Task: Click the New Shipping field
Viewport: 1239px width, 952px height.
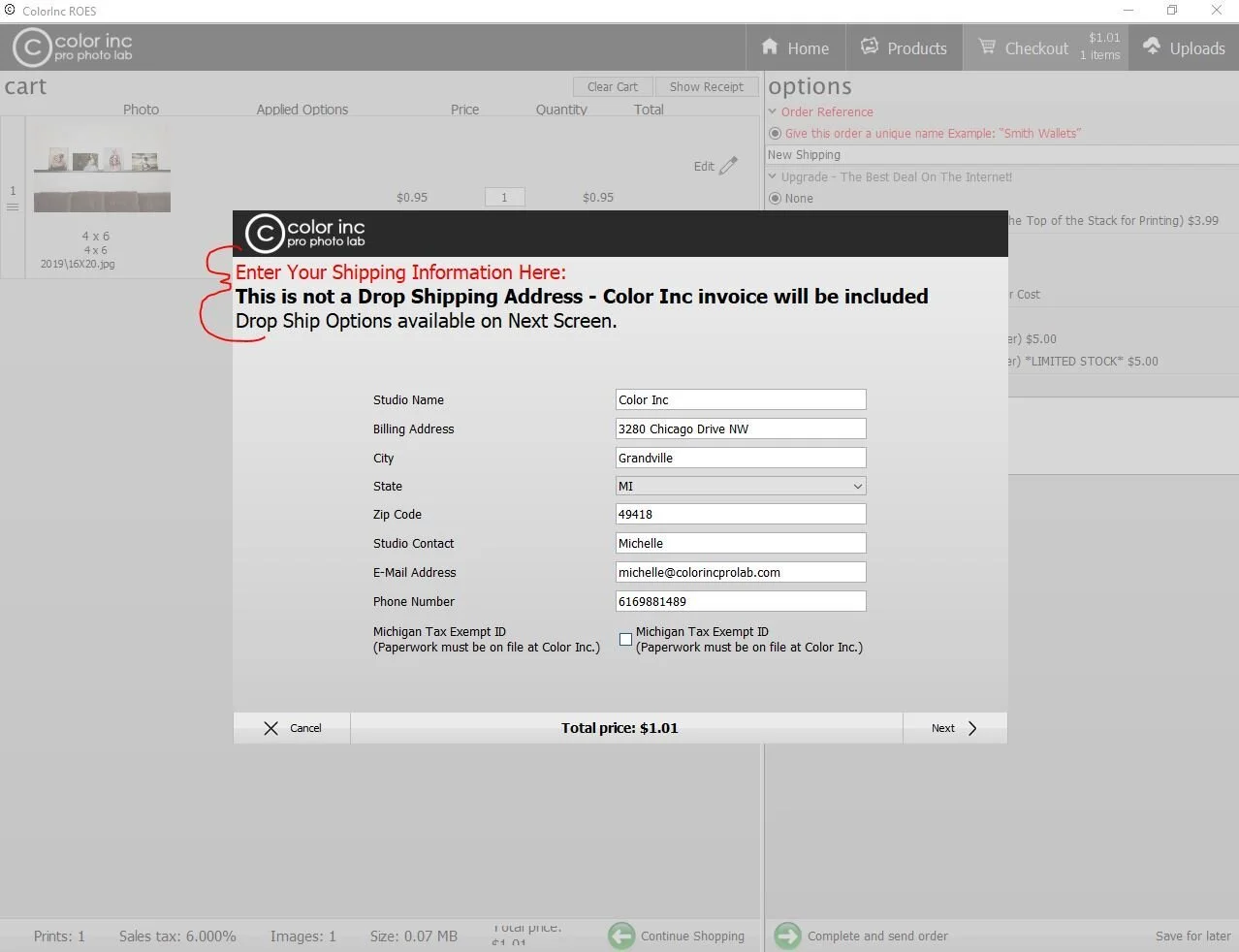Action: click(1001, 155)
